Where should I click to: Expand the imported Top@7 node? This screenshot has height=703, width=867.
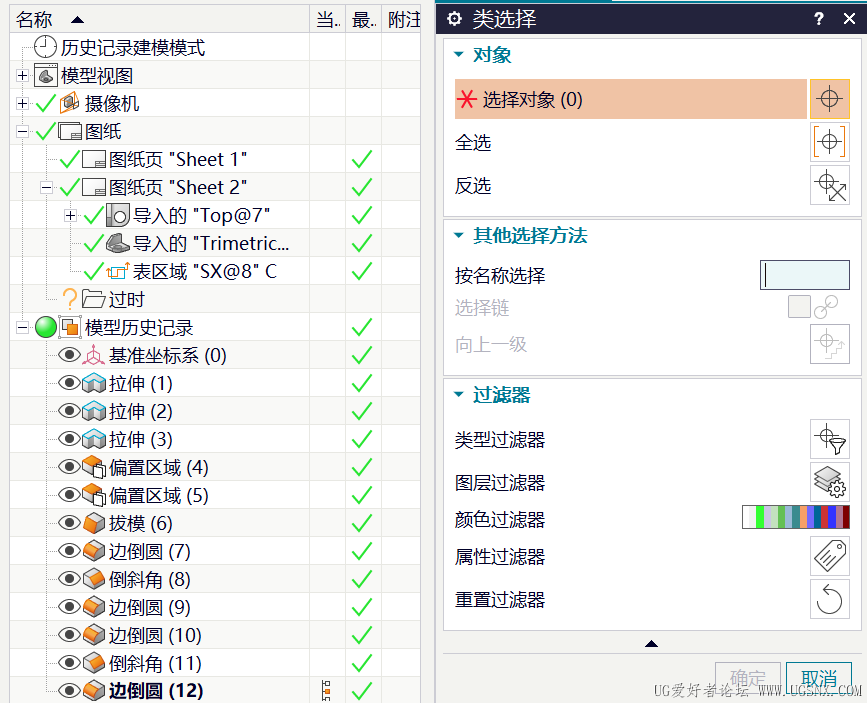[x=70, y=216]
